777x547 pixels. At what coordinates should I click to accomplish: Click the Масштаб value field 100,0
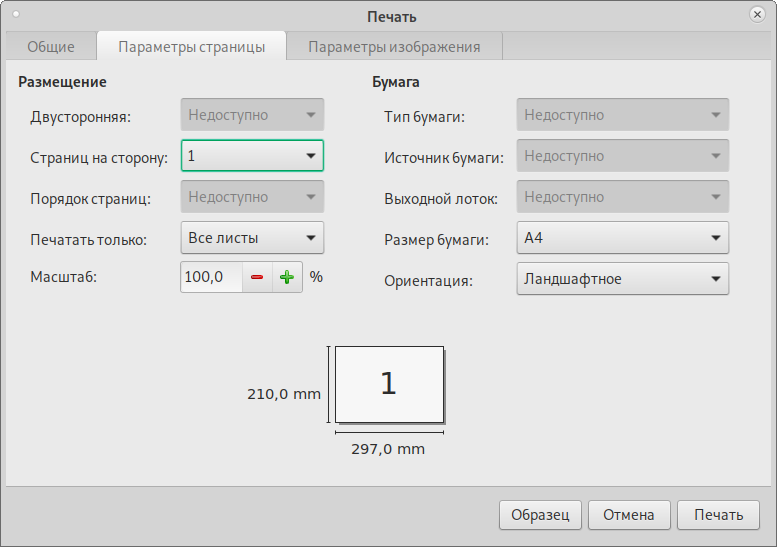tap(211, 277)
